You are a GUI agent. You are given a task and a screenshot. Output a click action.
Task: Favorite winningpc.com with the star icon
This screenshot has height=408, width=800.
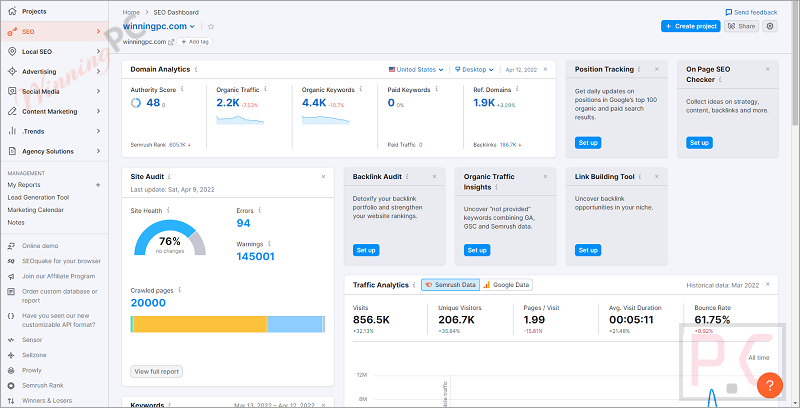211,27
